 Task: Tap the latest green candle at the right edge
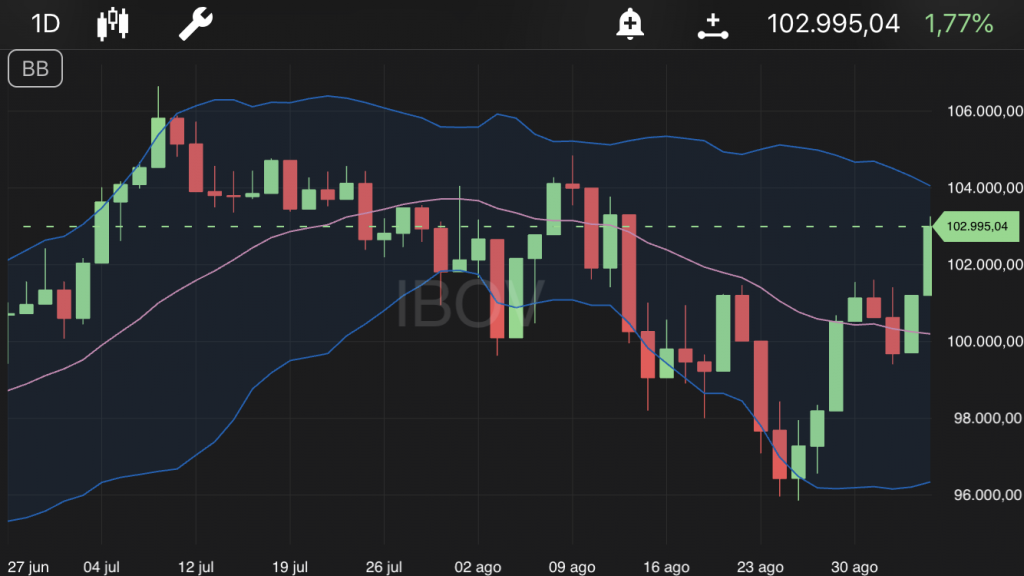pyautogui.click(x=927, y=260)
